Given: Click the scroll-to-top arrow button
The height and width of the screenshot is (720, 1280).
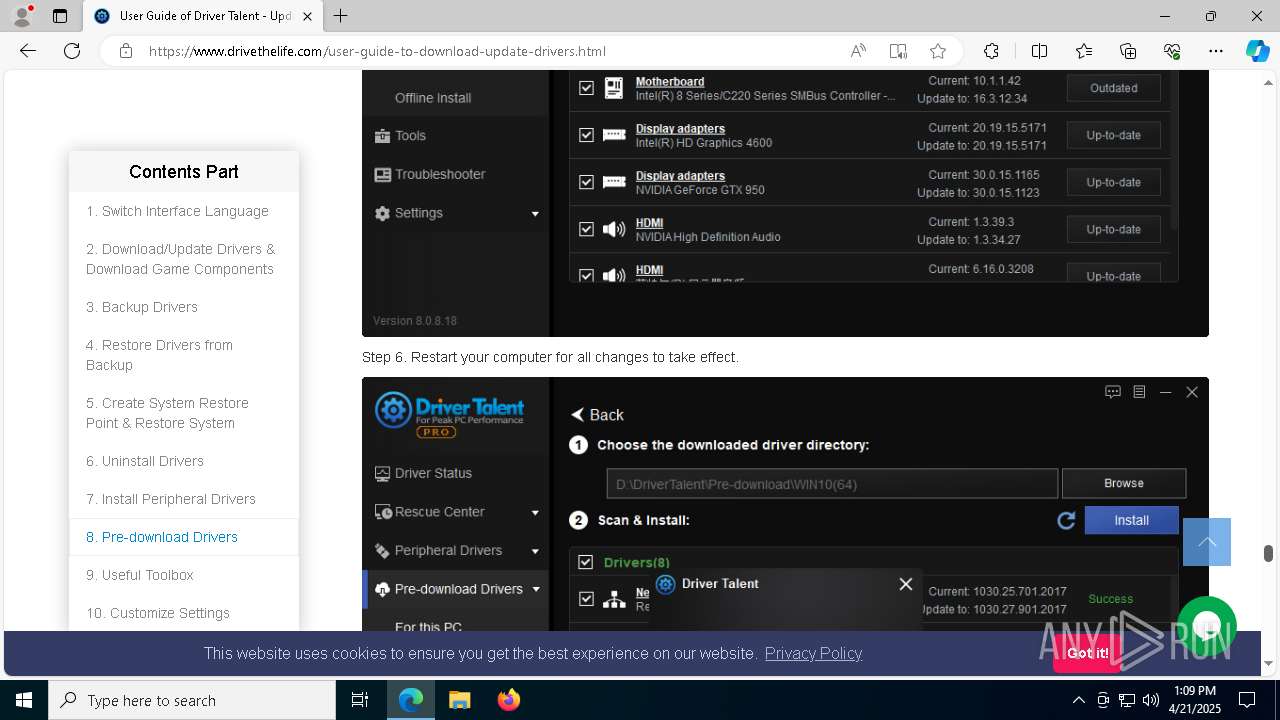Looking at the screenshot, I should (1207, 542).
